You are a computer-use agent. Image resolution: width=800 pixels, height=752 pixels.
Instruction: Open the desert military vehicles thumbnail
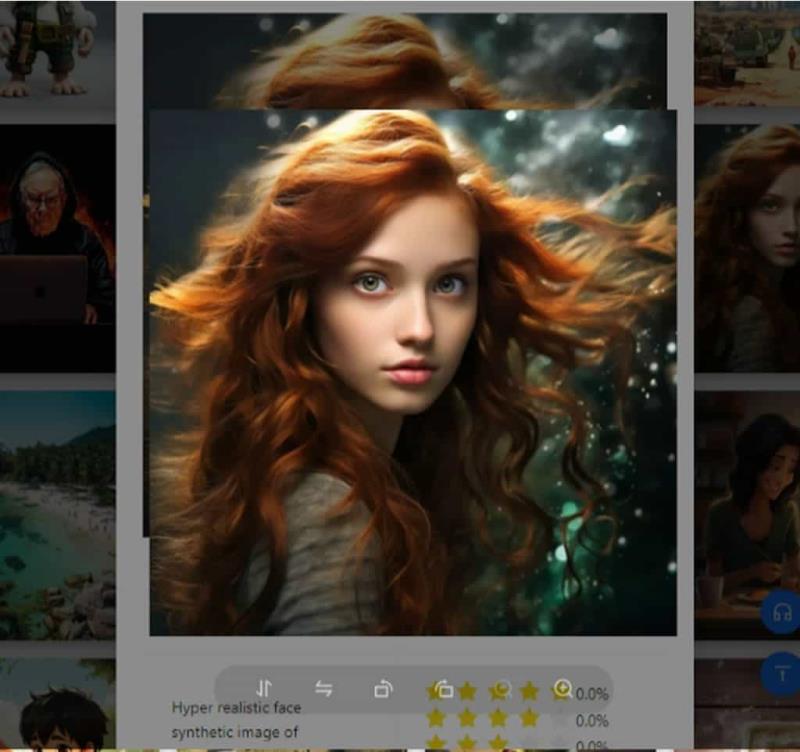(747, 53)
